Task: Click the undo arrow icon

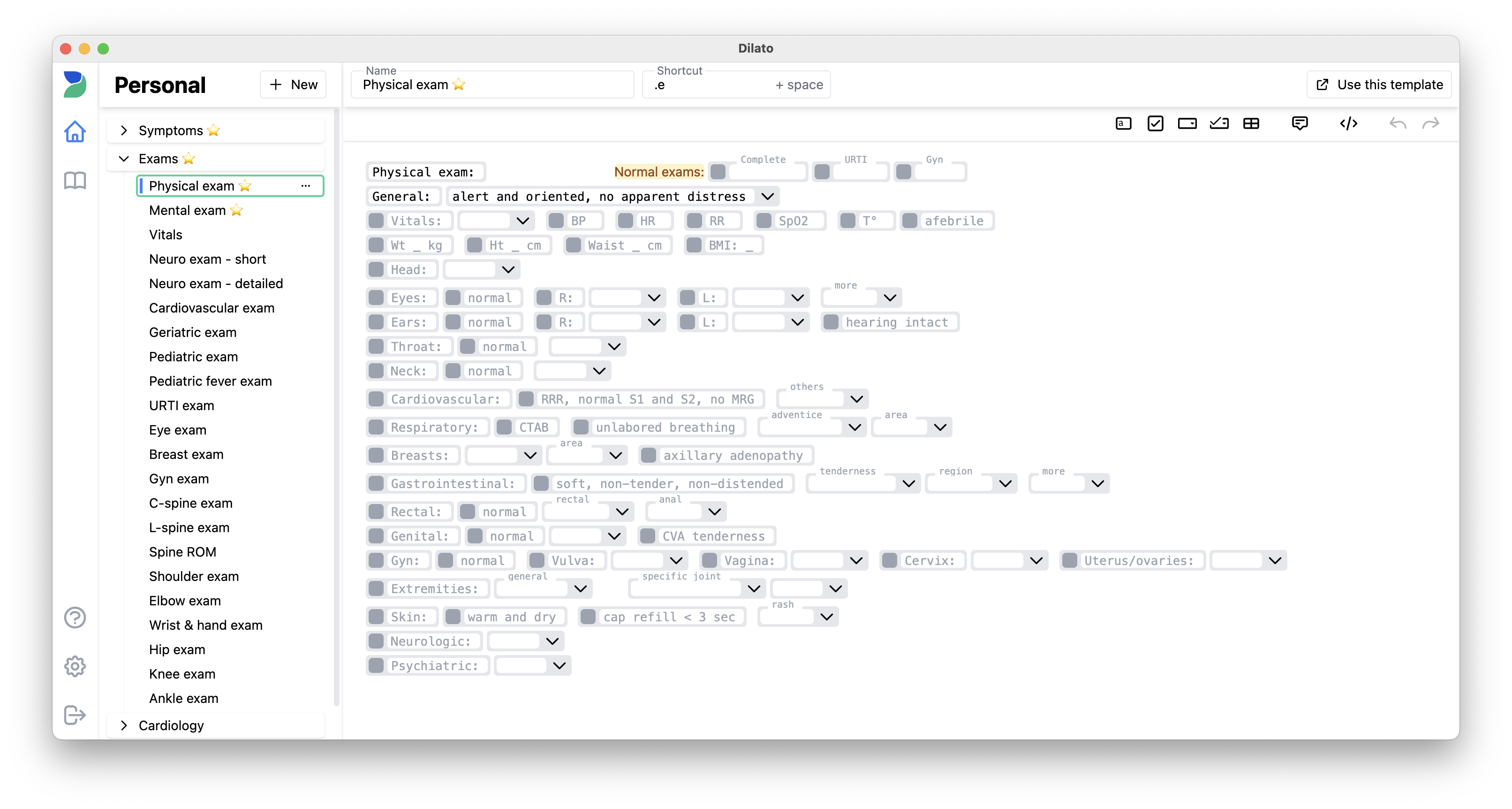Action: 1398,122
